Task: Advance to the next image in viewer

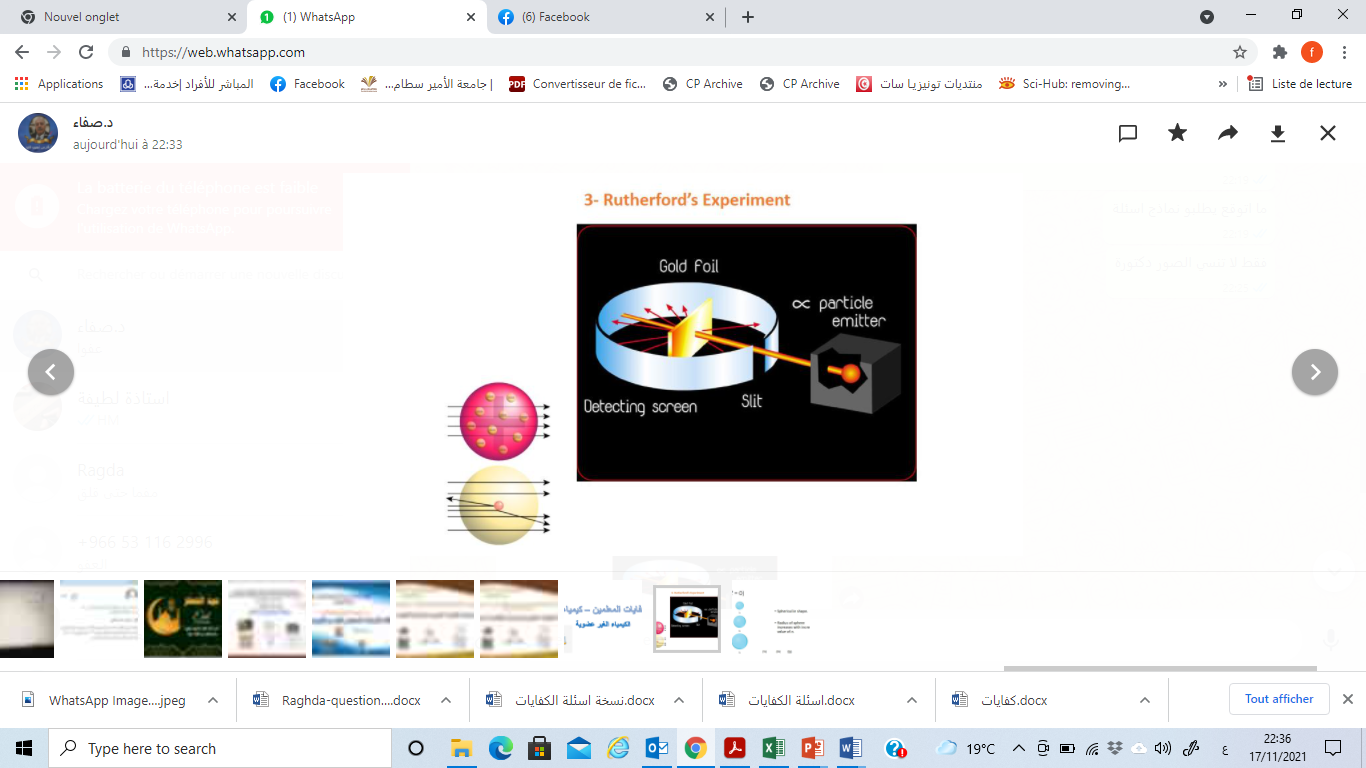Action: point(1315,372)
